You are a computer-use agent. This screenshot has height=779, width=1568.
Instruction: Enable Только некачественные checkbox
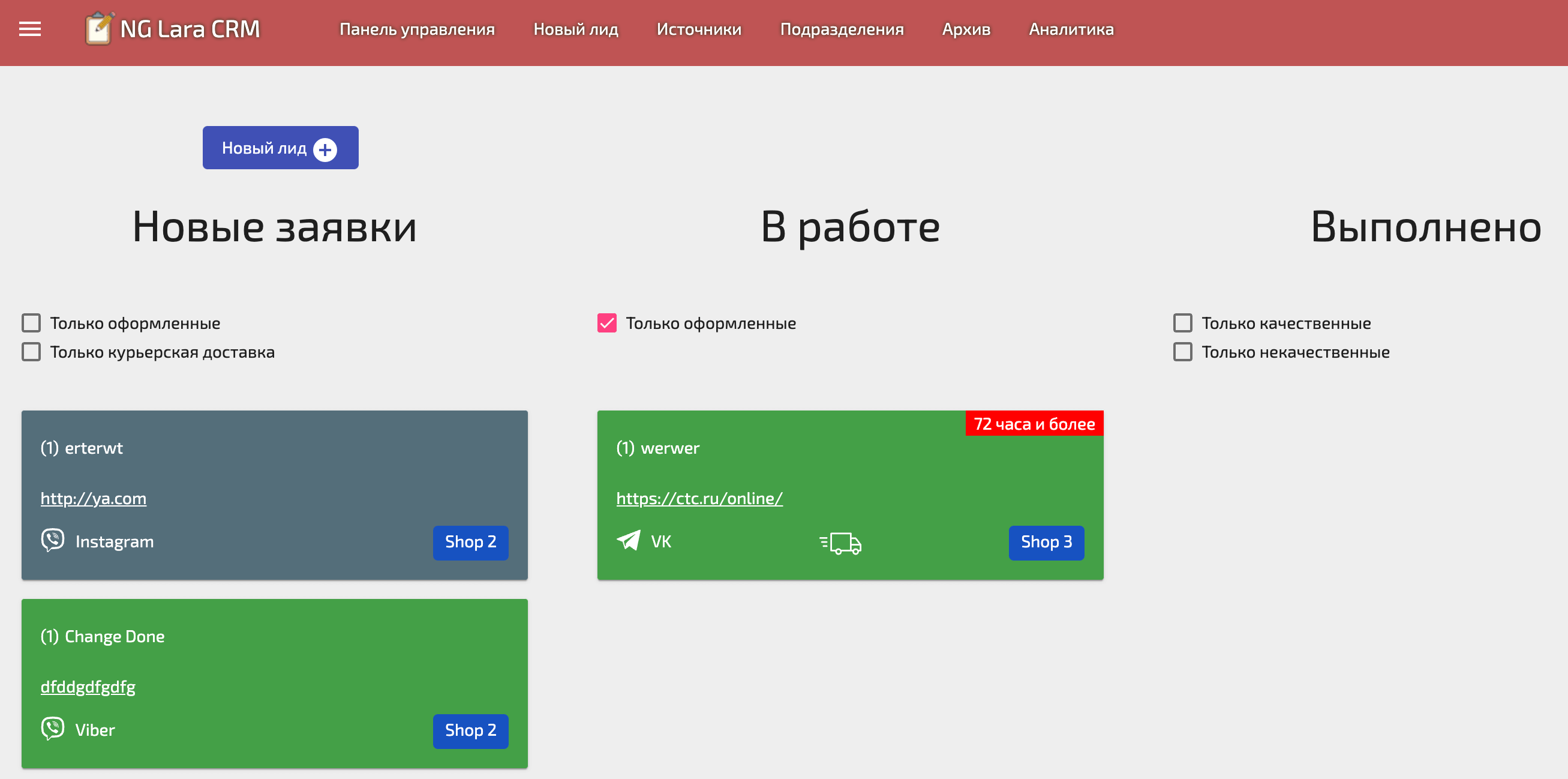click(x=1182, y=352)
